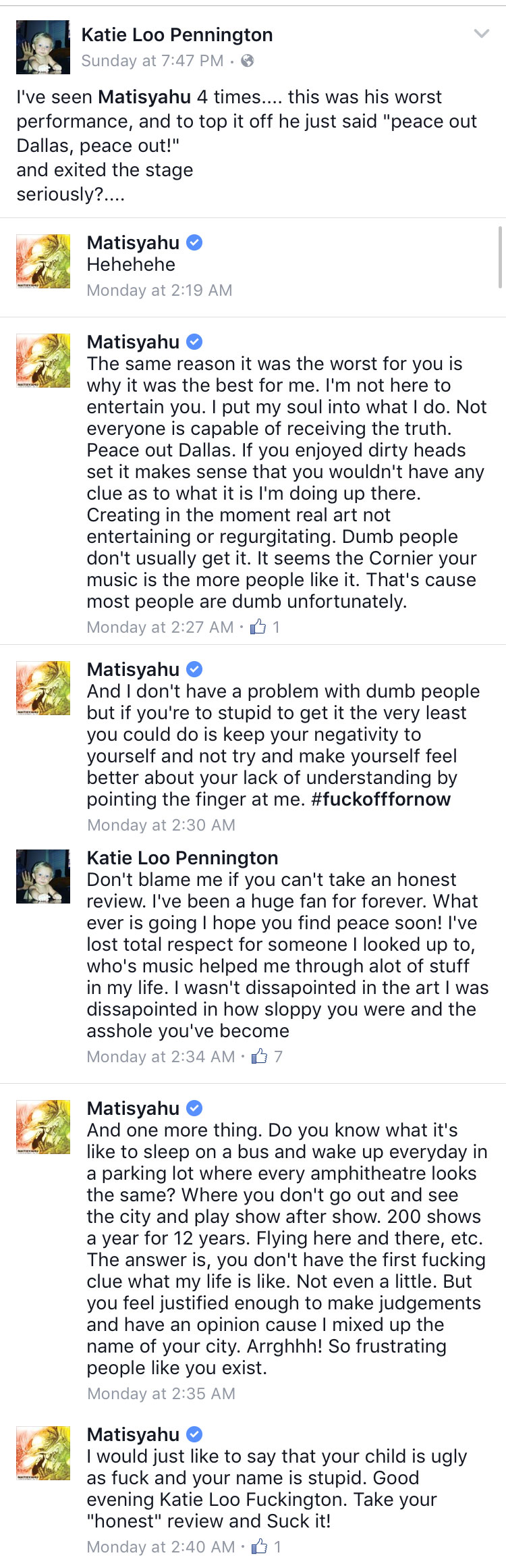Open Katie Loo Pennington's name on her reply
This screenshot has width=506, height=1568.
tap(182, 858)
